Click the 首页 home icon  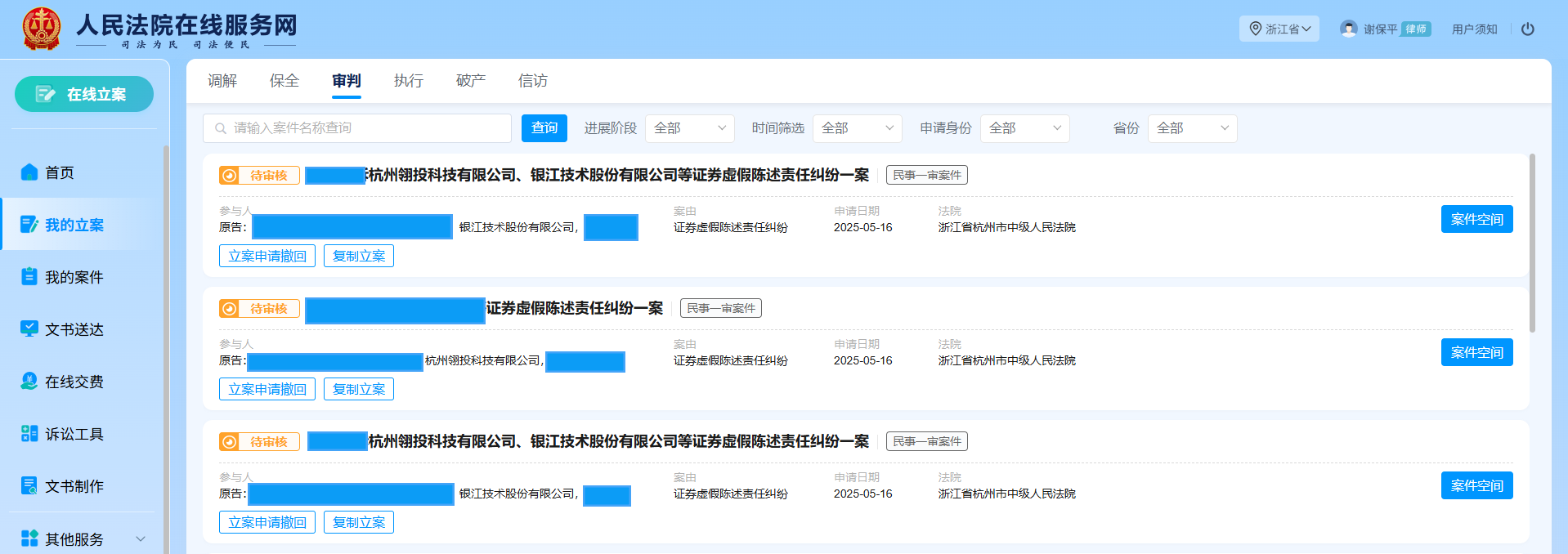point(29,172)
